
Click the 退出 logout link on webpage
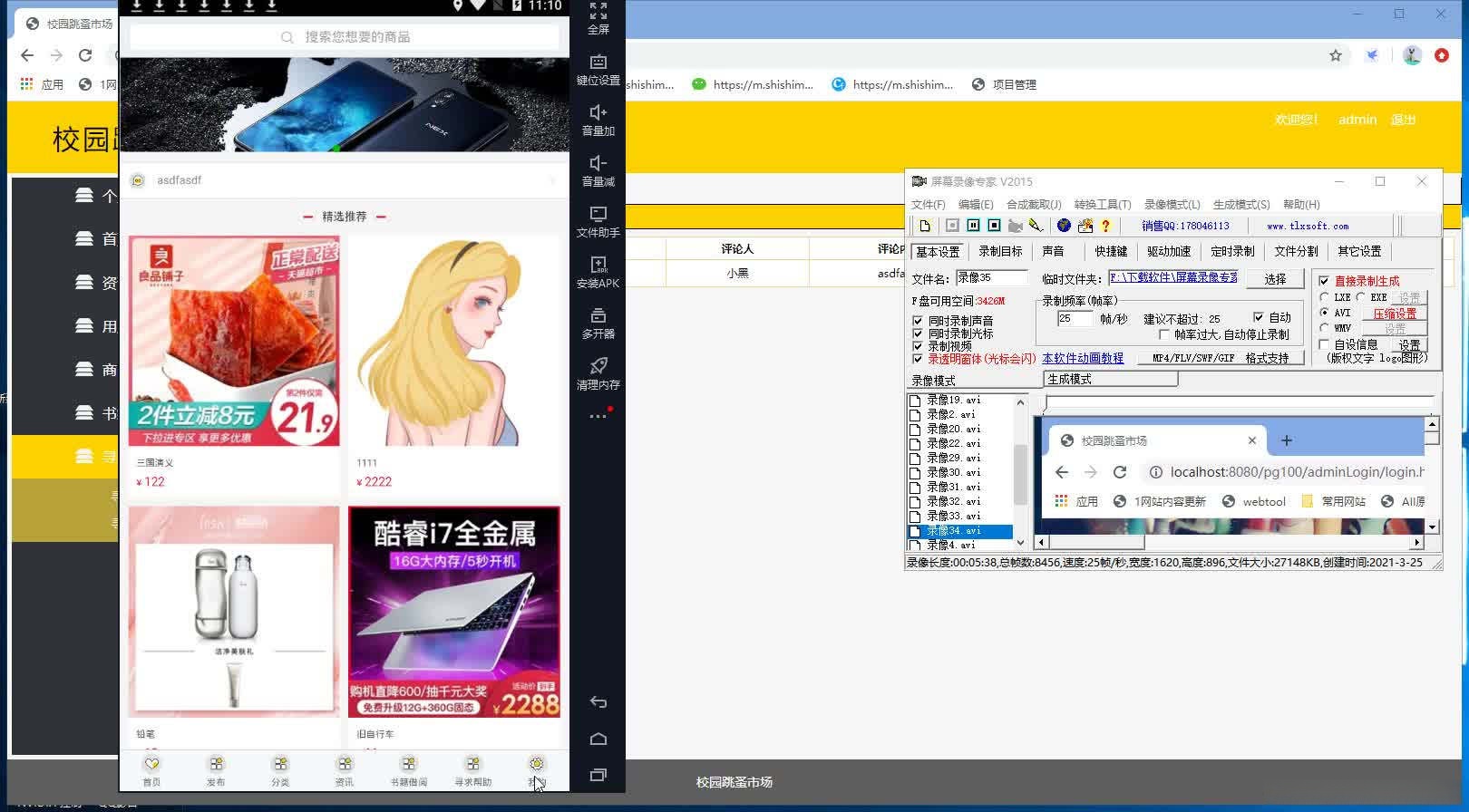[x=1403, y=120]
